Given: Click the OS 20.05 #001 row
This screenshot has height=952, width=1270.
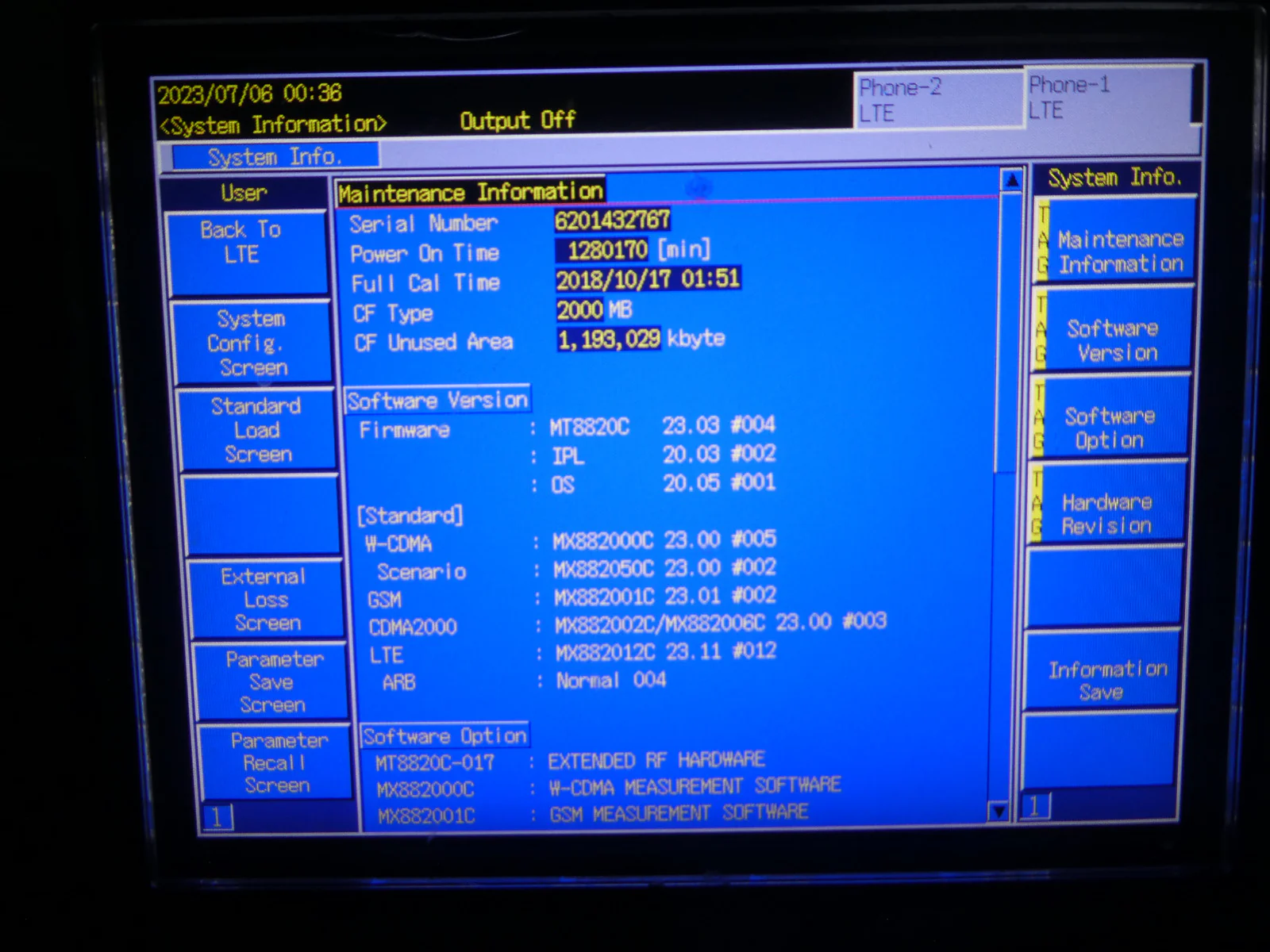Looking at the screenshot, I should (652, 483).
